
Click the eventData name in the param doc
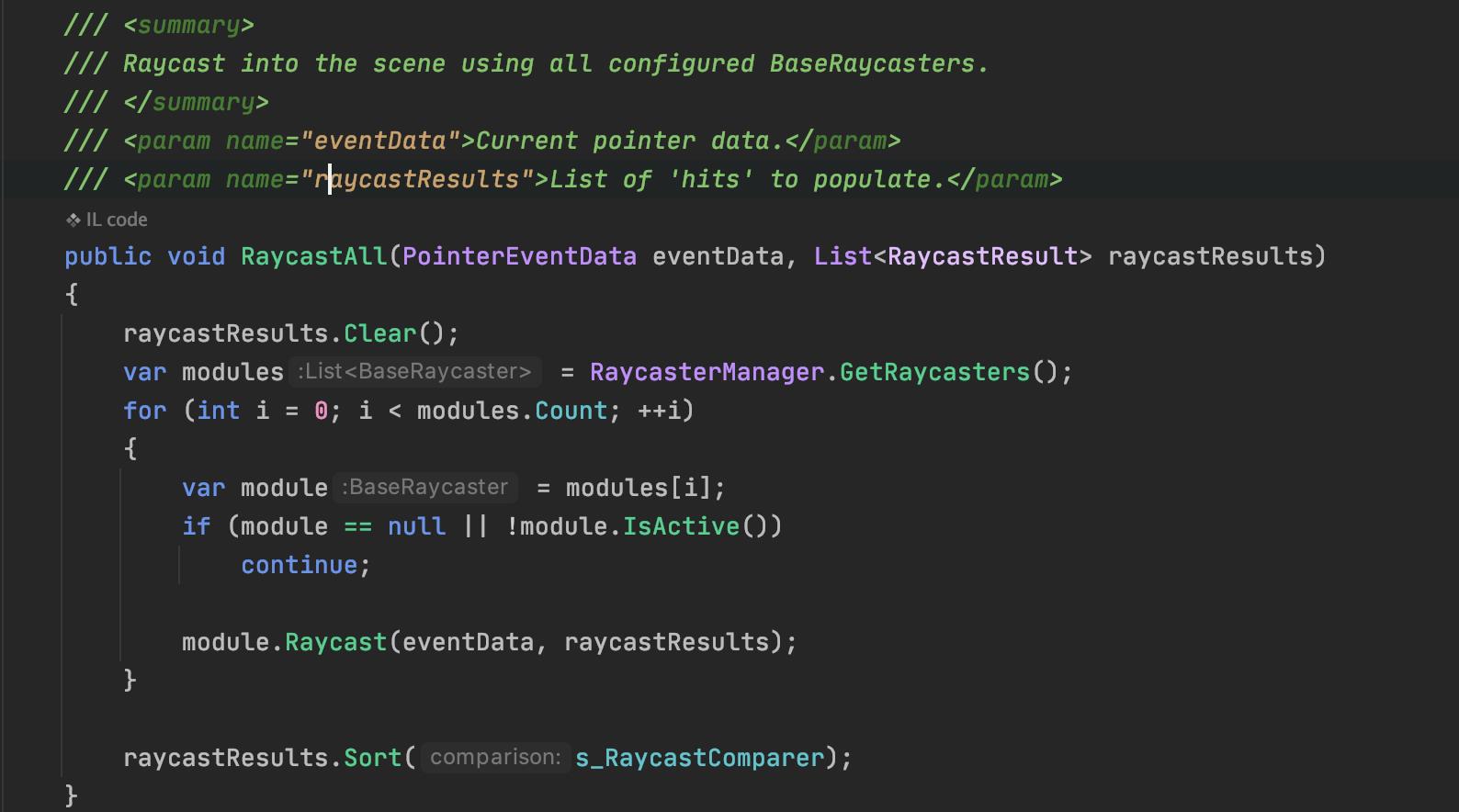pos(379,141)
